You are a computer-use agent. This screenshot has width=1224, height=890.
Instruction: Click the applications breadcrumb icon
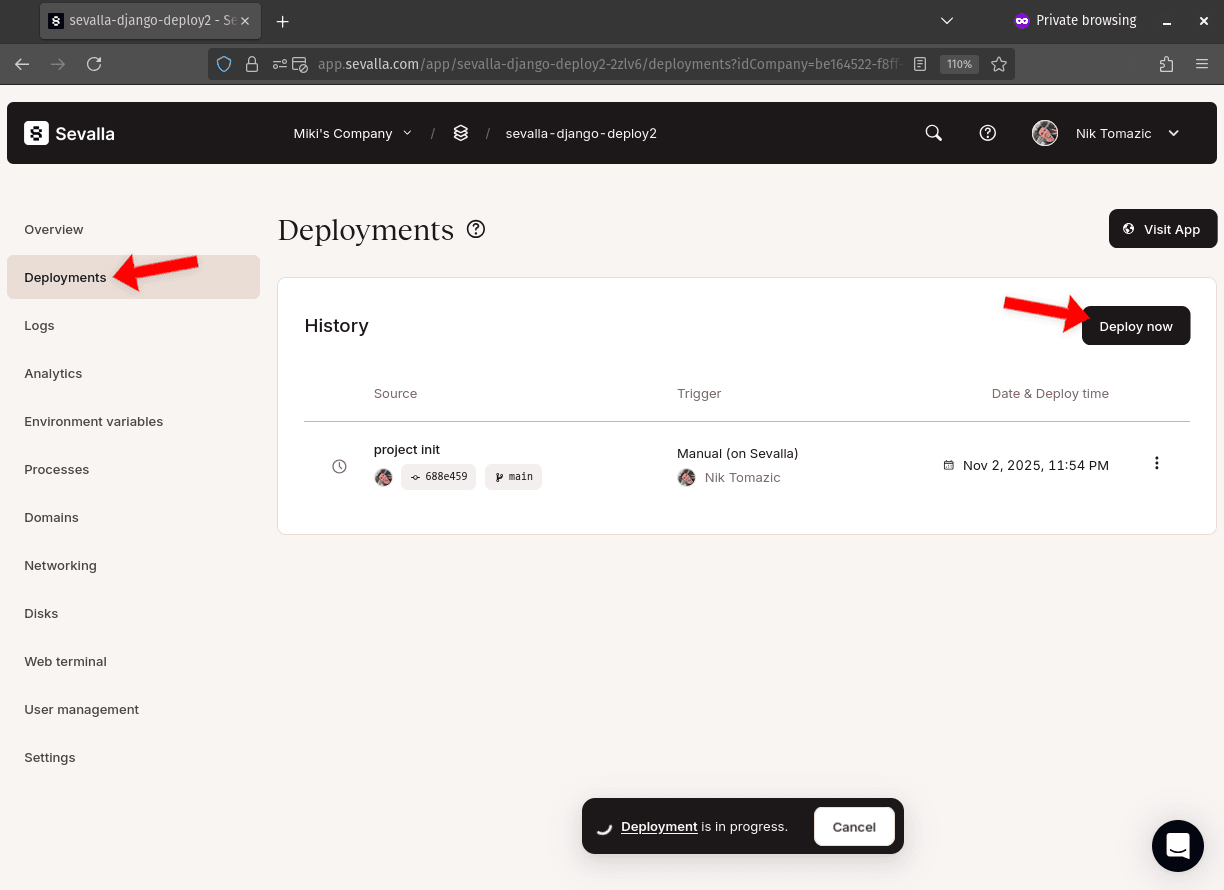coord(461,132)
